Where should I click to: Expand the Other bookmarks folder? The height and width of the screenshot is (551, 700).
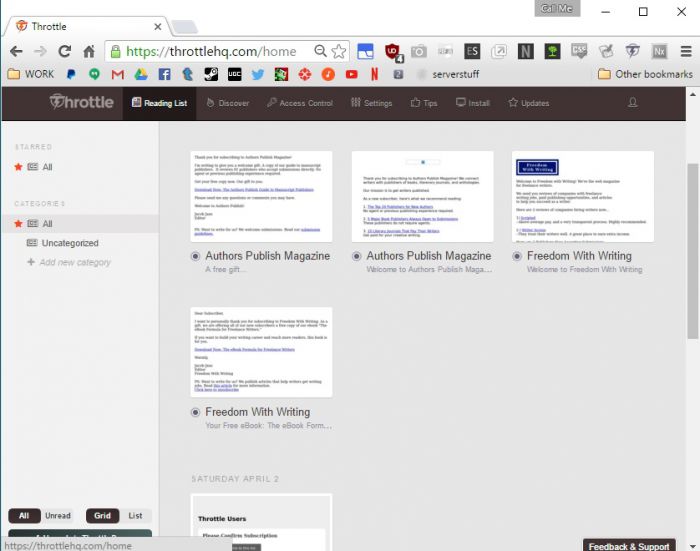click(644, 74)
